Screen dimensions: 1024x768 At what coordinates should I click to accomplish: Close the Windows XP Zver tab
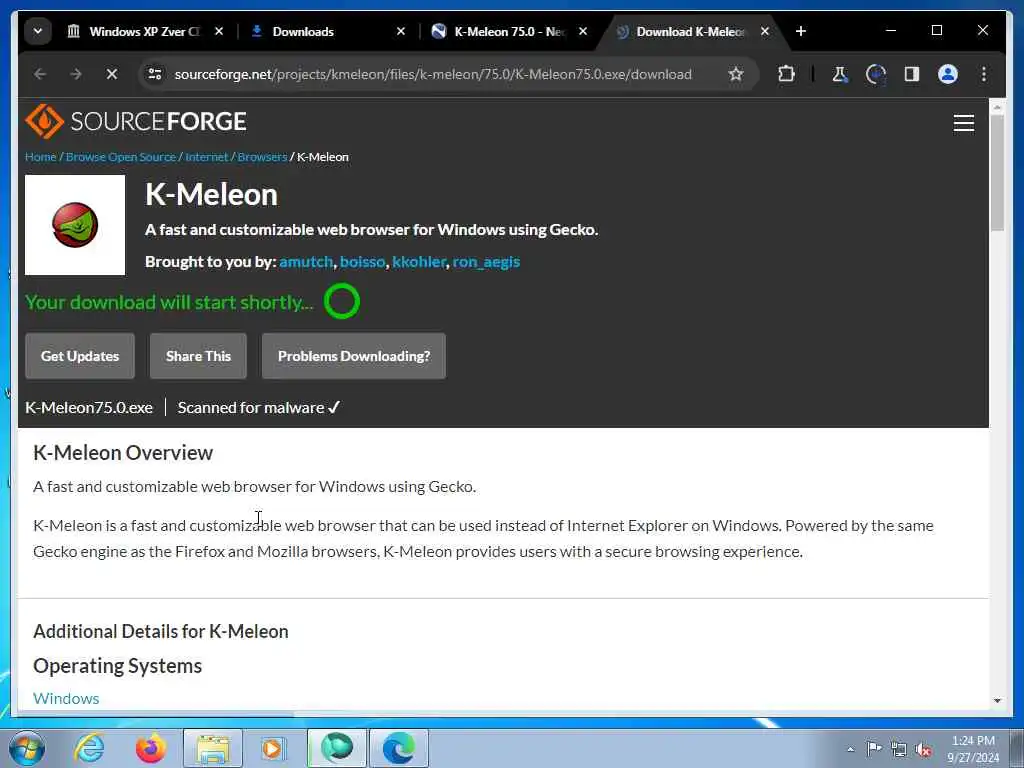pos(219,31)
